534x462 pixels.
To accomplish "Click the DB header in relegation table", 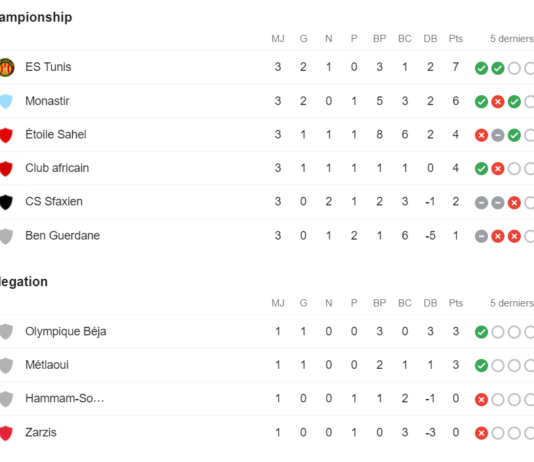I will 430,303.
